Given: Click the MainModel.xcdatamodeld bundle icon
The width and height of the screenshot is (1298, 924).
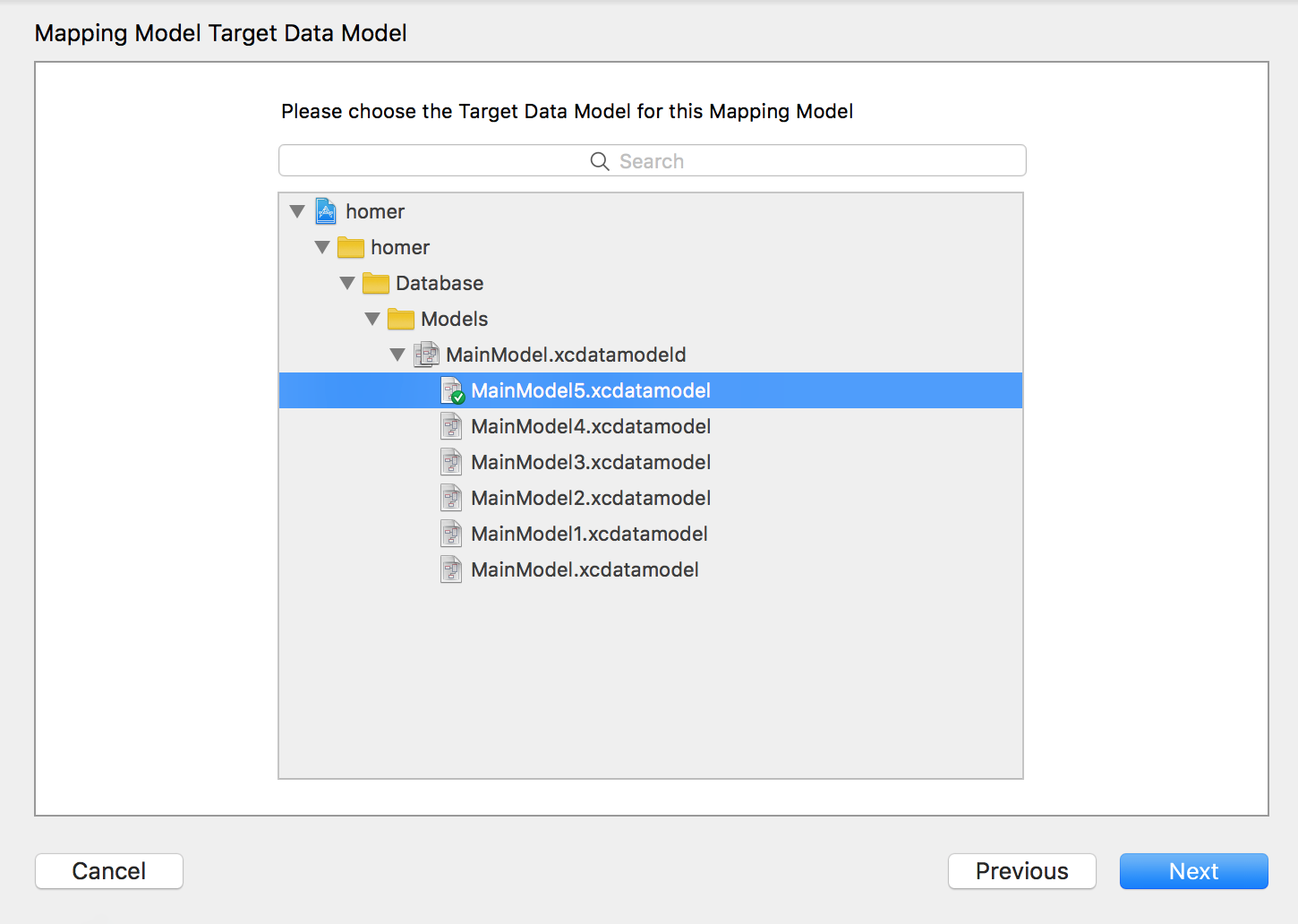Looking at the screenshot, I should tap(426, 355).
